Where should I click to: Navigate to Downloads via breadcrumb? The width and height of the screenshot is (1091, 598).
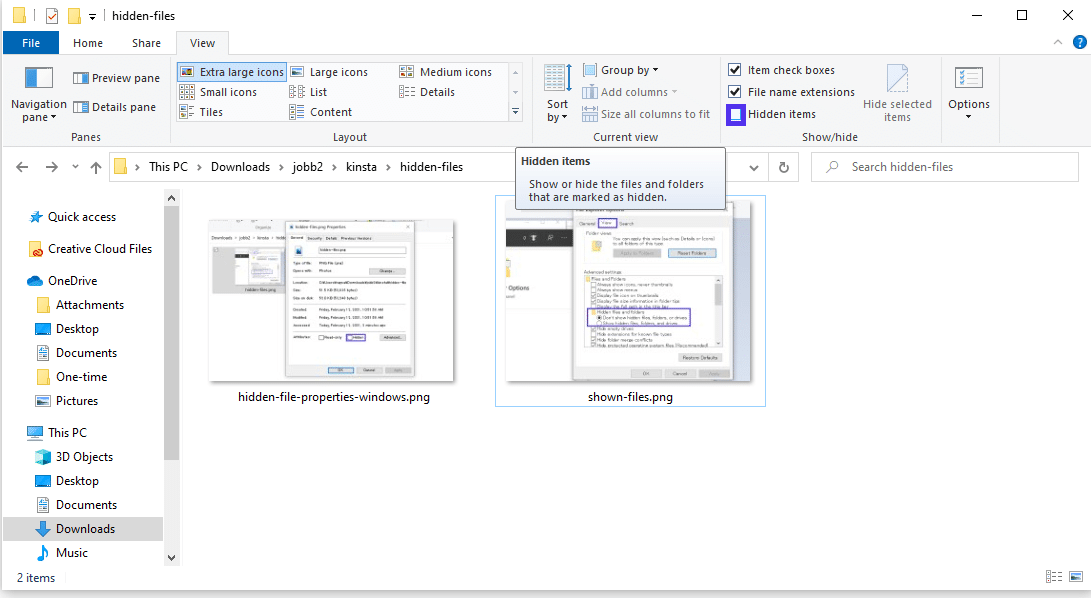(240, 166)
